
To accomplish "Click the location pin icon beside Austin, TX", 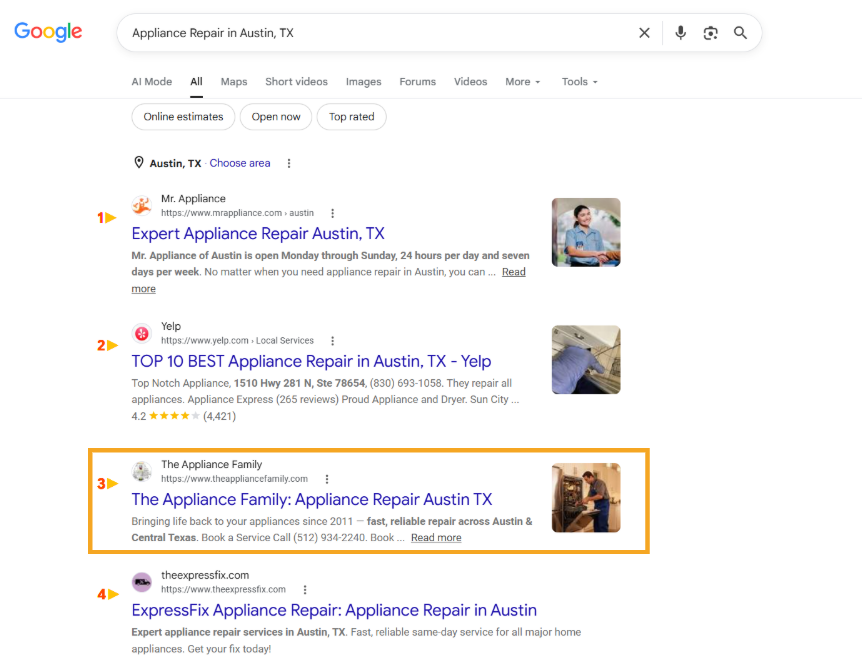I will pos(139,162).
